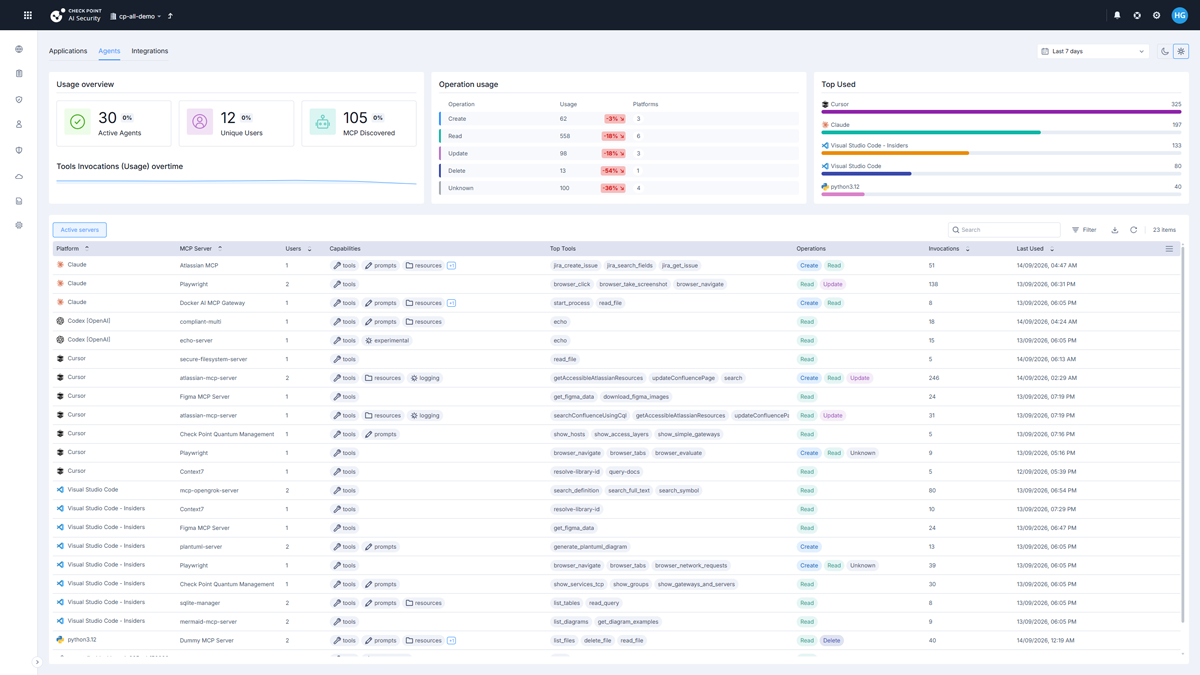
Task: Open the cp-all-demo account dropdown
Action: [135, 16]
